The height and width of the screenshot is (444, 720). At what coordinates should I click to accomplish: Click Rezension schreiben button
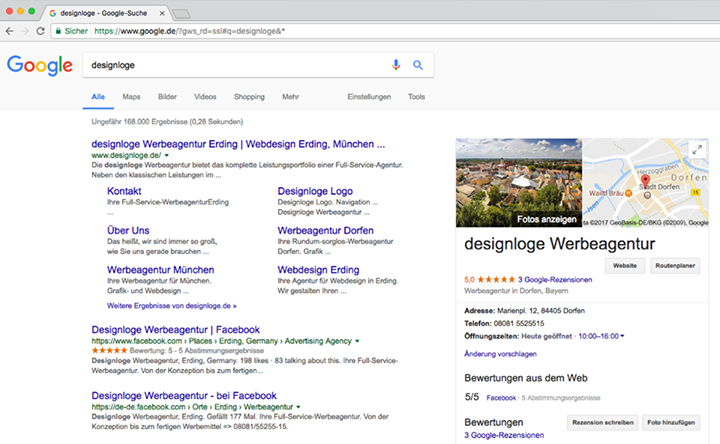pos(602,422)
